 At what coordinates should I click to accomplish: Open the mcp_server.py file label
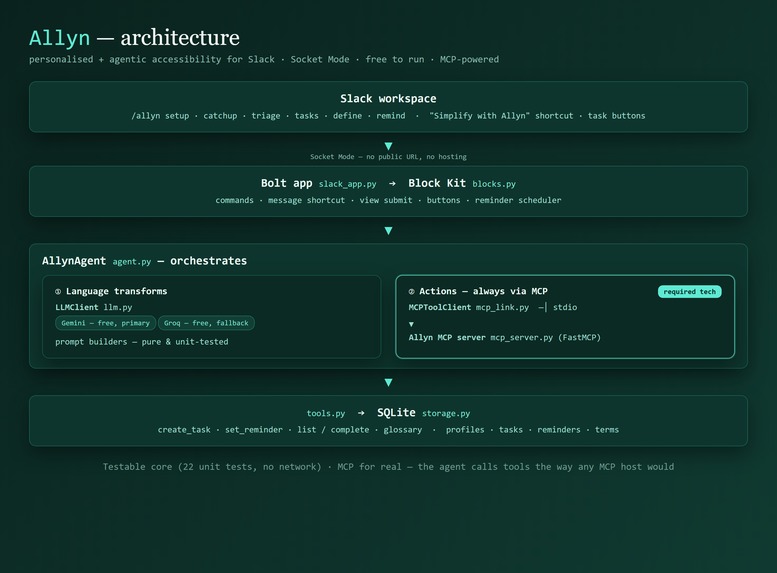tap(521, 338)
